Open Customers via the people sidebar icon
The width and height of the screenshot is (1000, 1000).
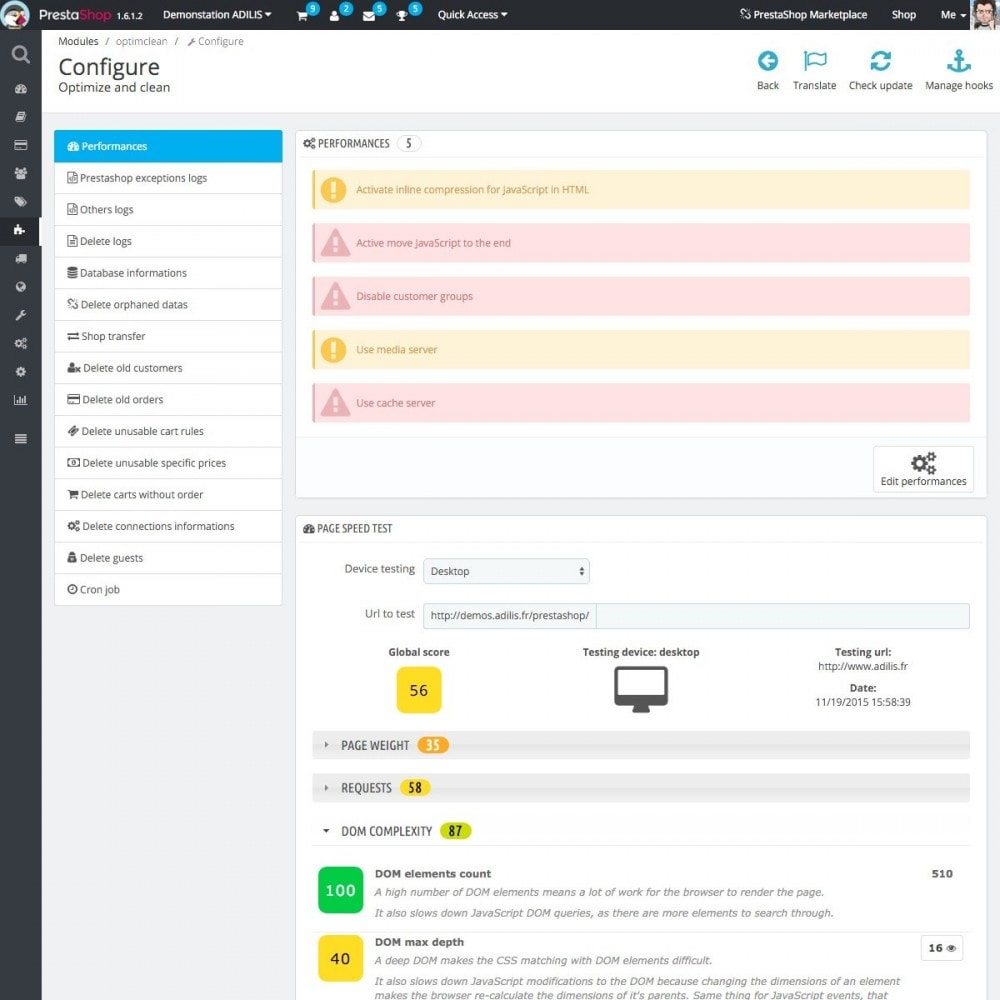[20, 173]
